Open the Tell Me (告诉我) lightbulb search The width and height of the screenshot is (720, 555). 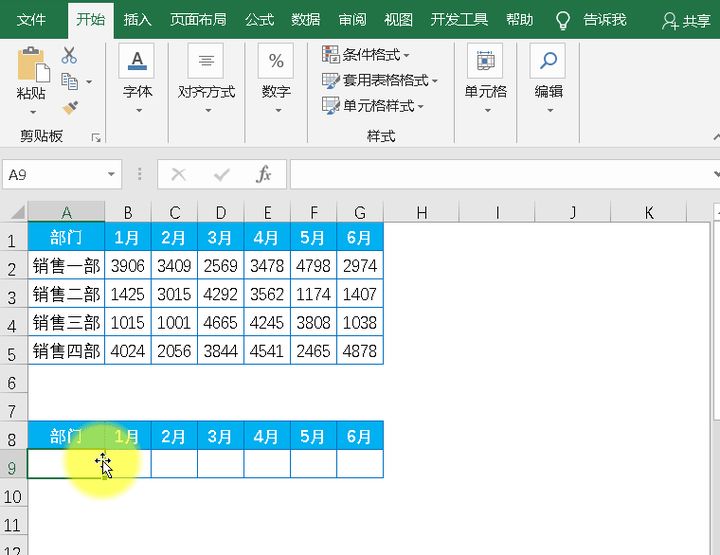point(592,19)
